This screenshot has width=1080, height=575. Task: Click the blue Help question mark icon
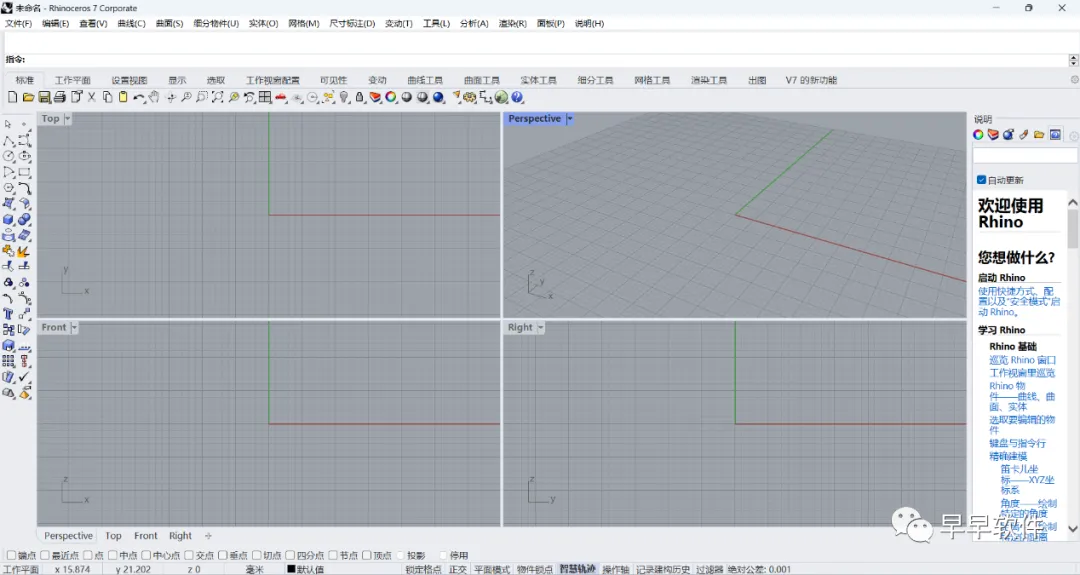517,97
